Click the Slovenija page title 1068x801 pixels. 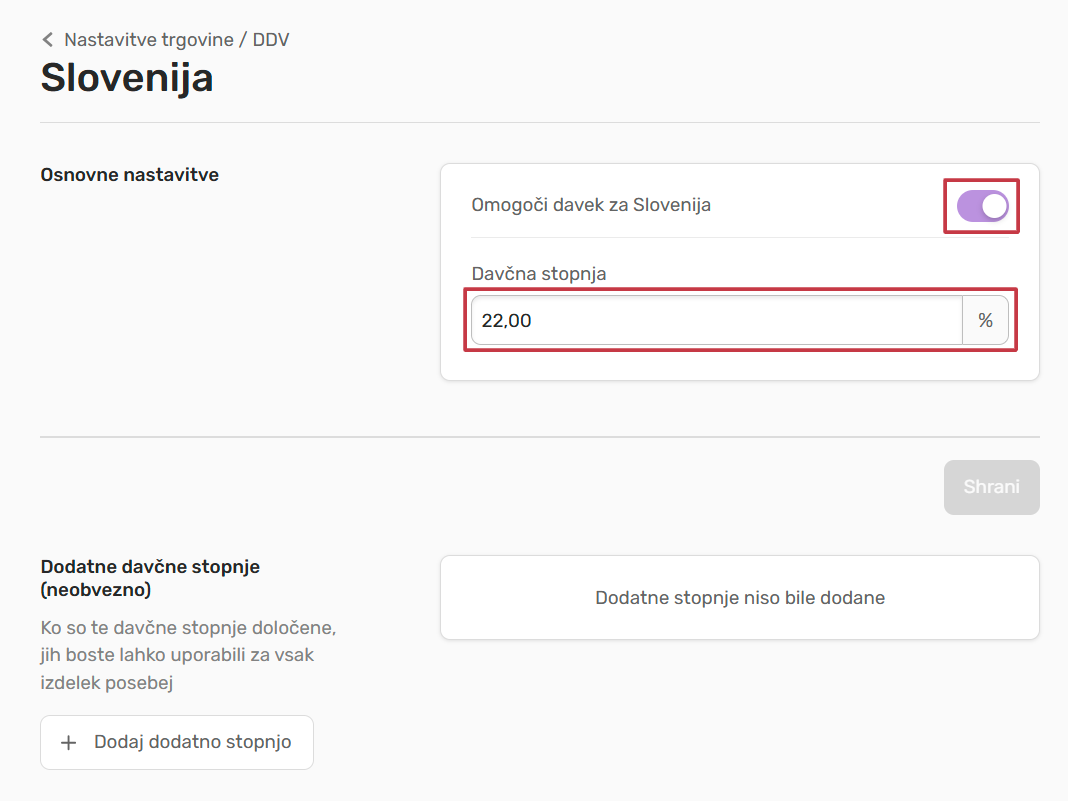pyautogui.click(x=127, y=78)
